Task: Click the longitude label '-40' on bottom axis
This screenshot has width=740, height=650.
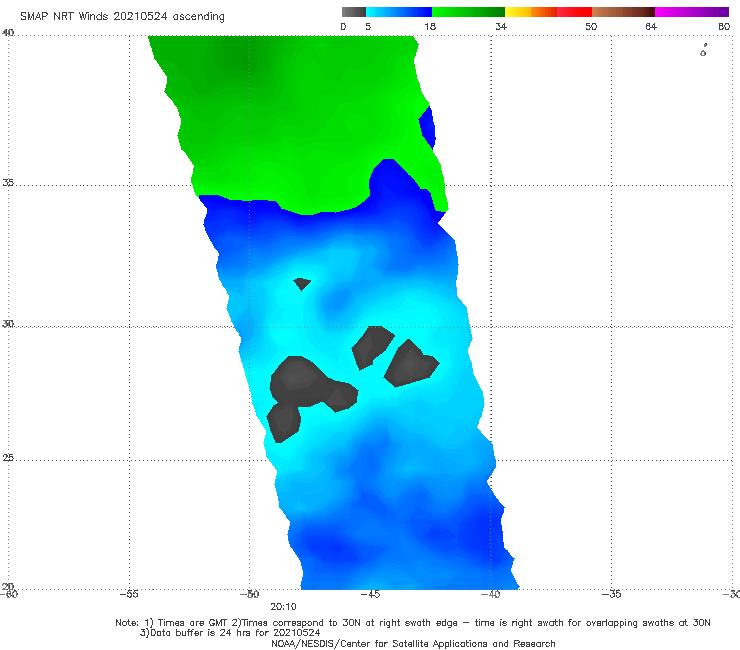Action: 490,594
